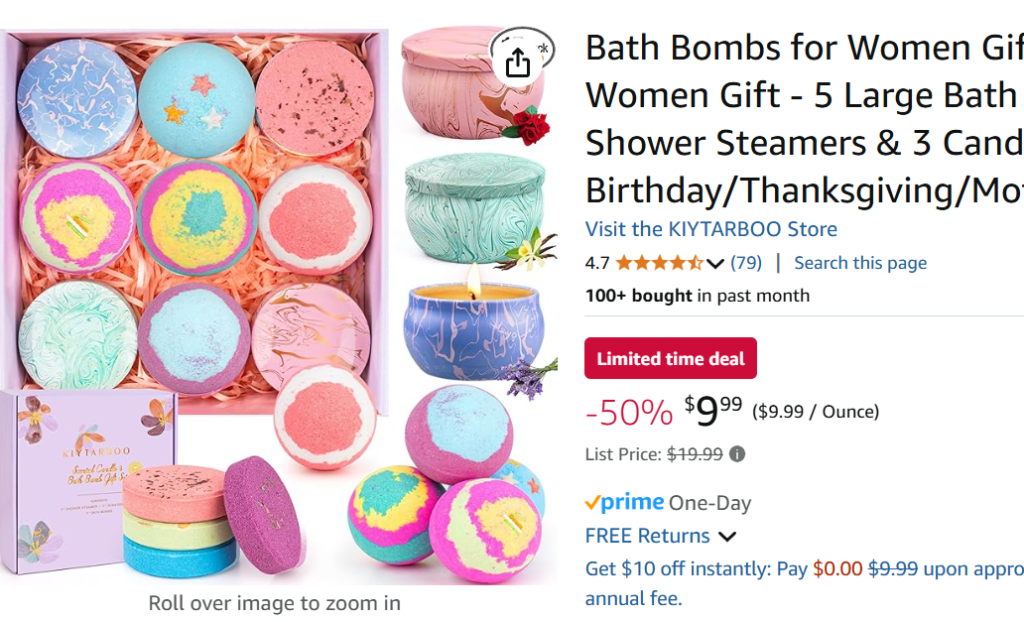This screenshot has width=1024, height=622.
Task: Click the Prime logo
Action: (625, 503)
